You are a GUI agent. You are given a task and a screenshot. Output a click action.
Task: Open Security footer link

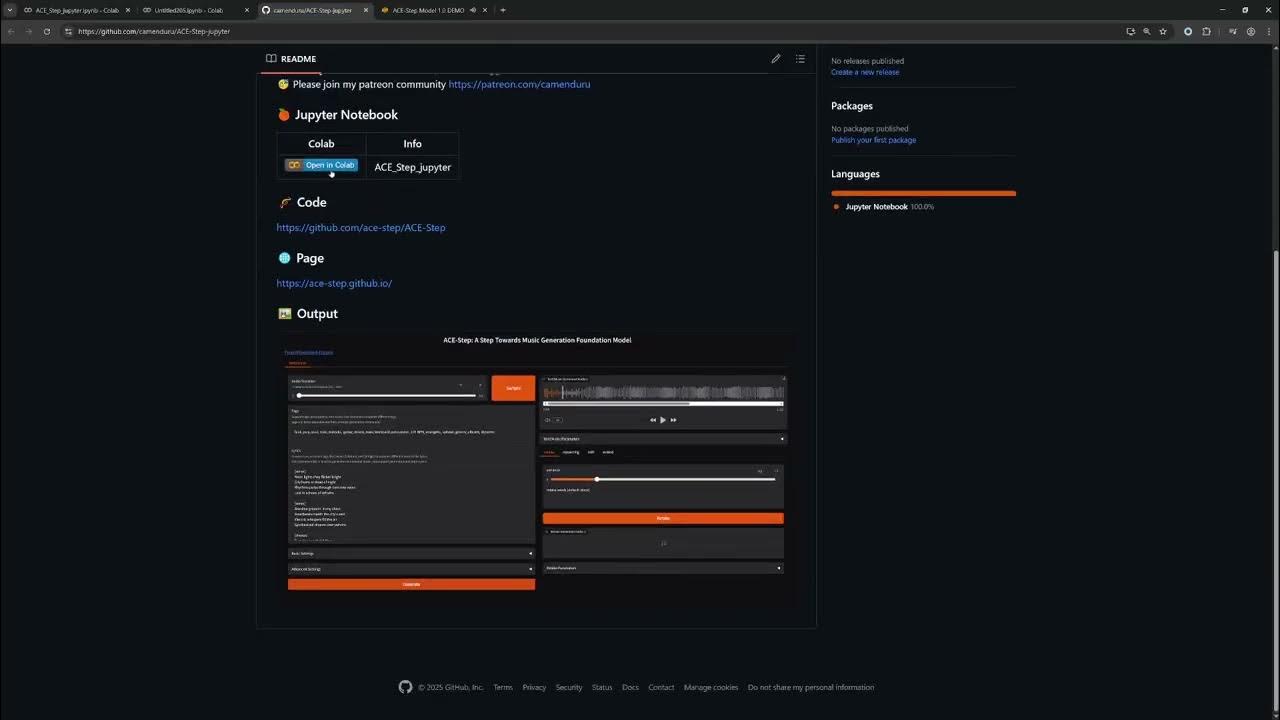569,687
